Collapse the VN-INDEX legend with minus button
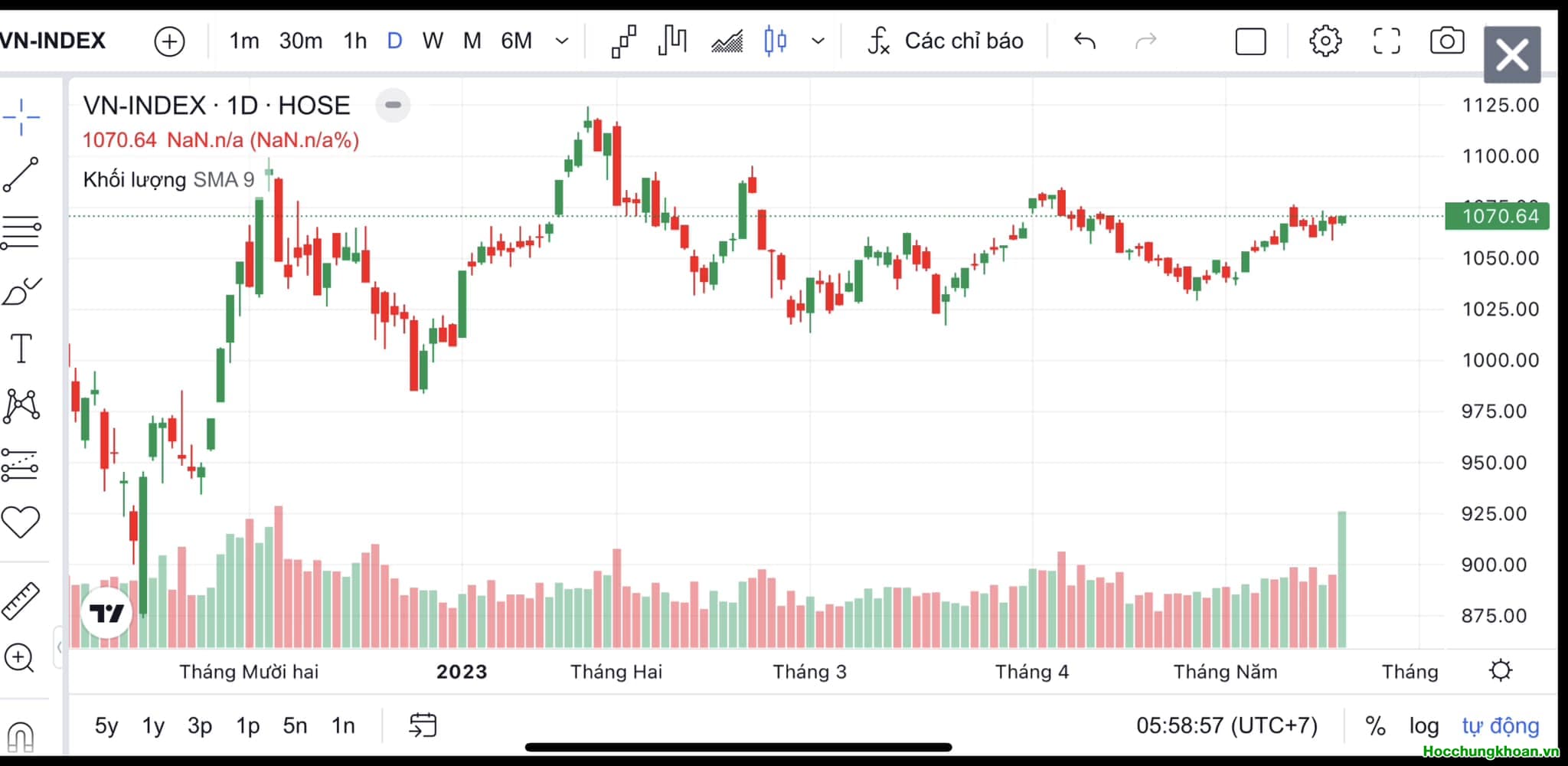The width and height of the screenshot is (1568, 766). [393, 105]
